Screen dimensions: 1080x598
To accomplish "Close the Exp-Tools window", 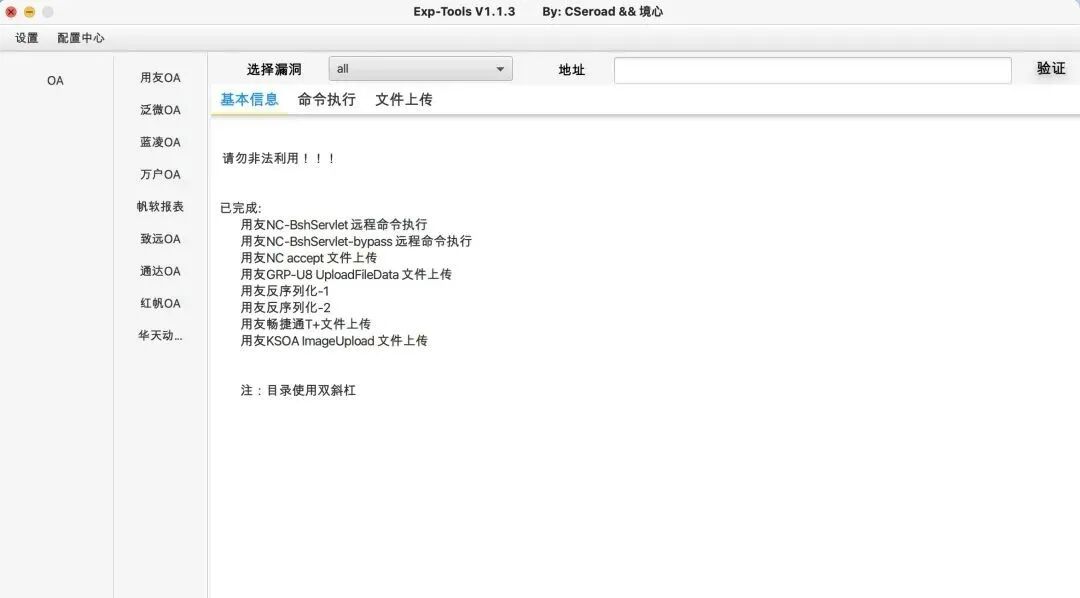I will [11, 12].
